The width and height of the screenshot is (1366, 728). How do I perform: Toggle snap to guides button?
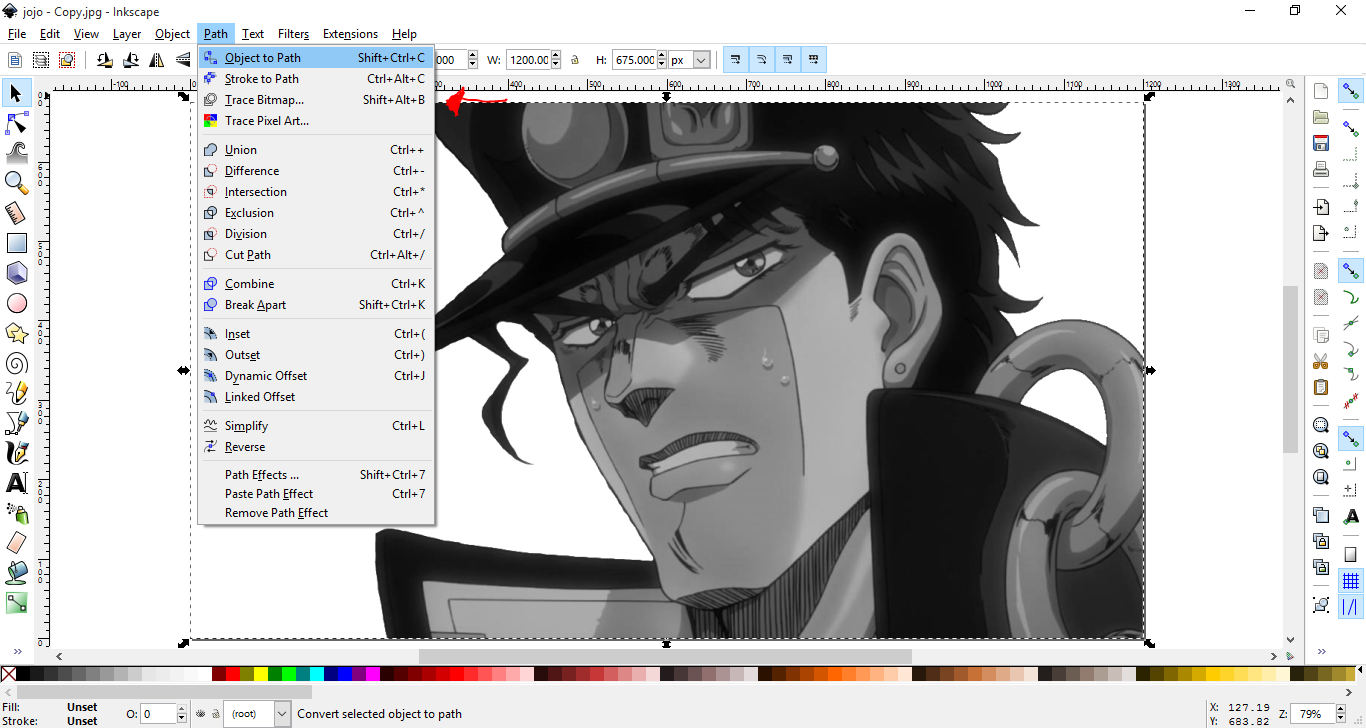click(1351, 607)
